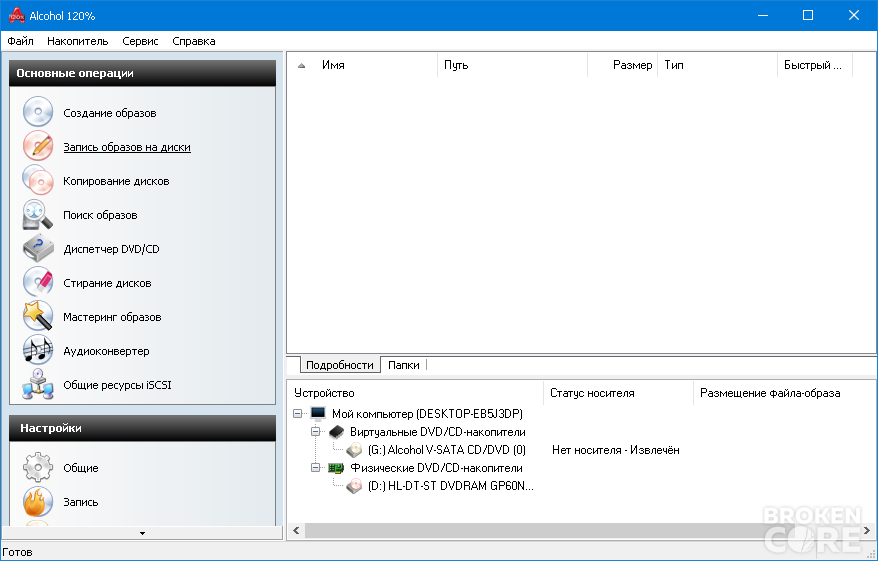Click the Запись образов на диски pencil icon

point(38,146)
